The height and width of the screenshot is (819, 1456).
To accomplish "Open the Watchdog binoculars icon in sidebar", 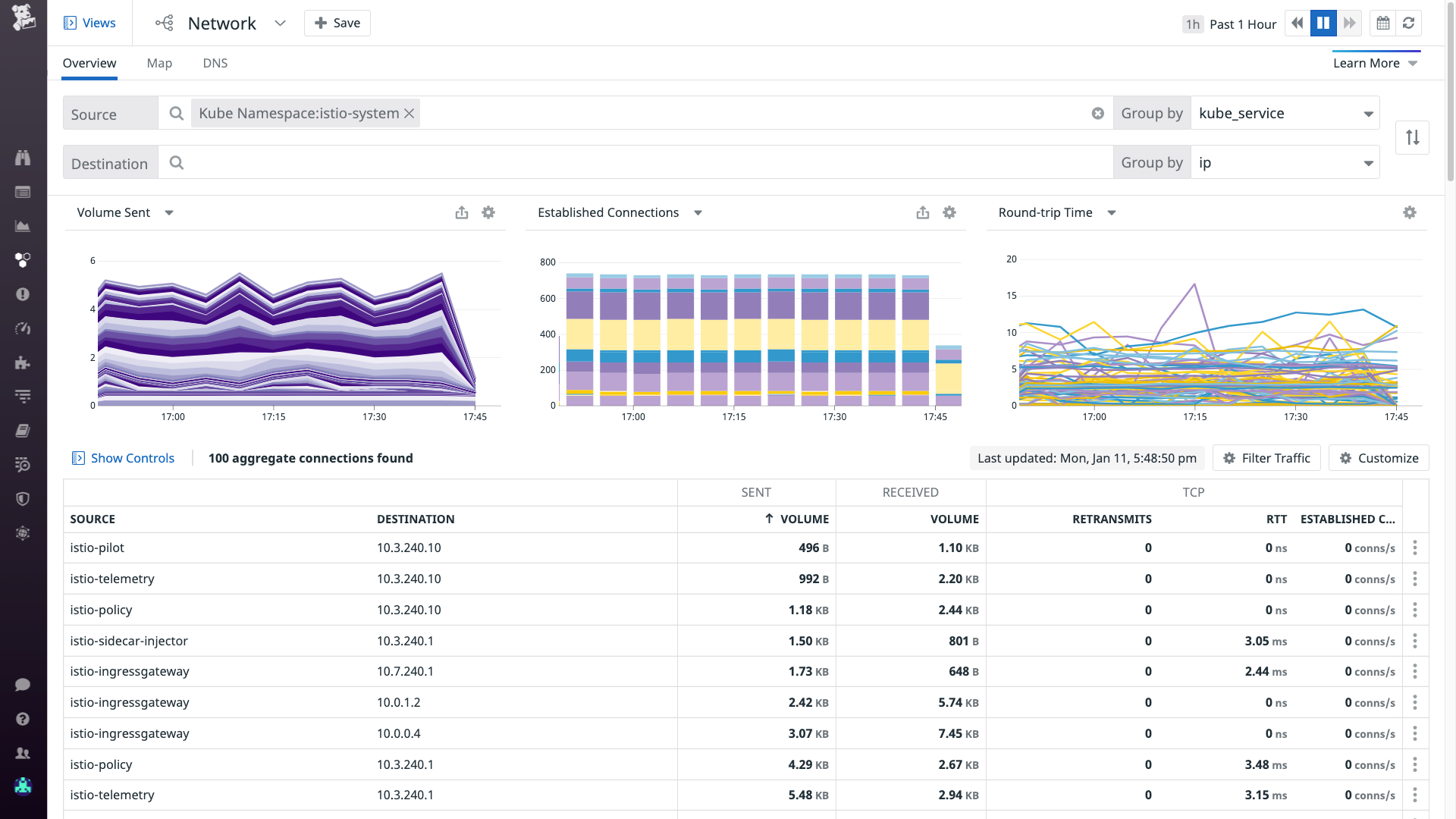I will coord(23,158).
